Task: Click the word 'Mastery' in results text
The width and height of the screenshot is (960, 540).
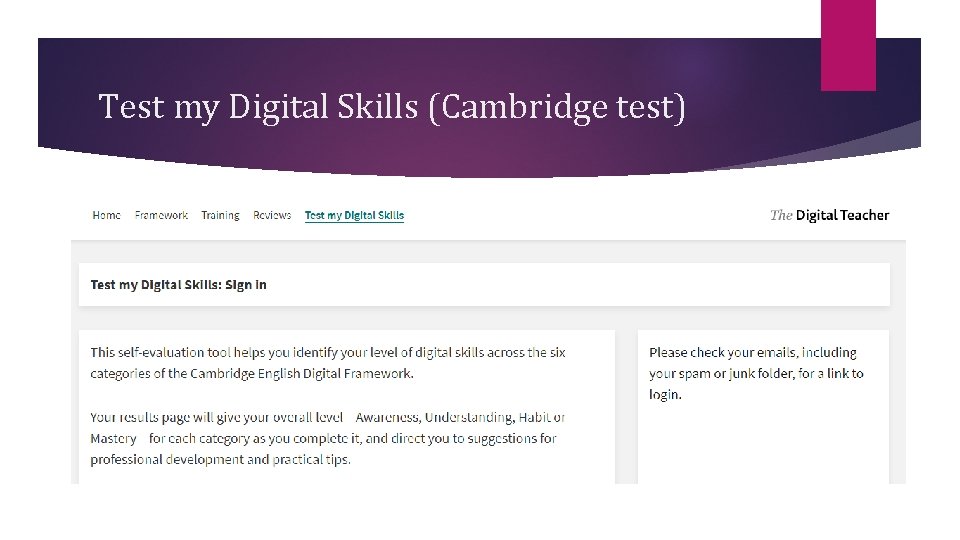Action: (113, 439)
